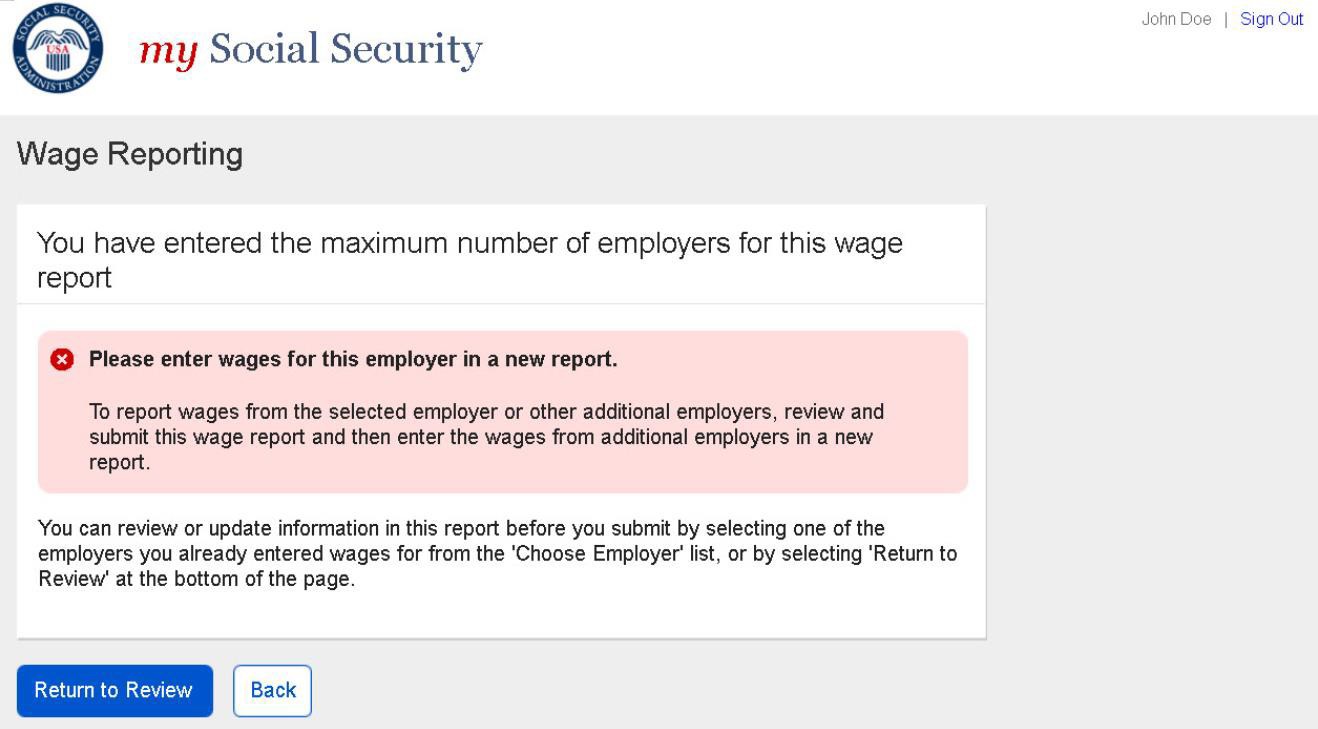Click the red italic 'my' in the title
This screenshot has width=1318, height=729.
click(x=166, y=50)
